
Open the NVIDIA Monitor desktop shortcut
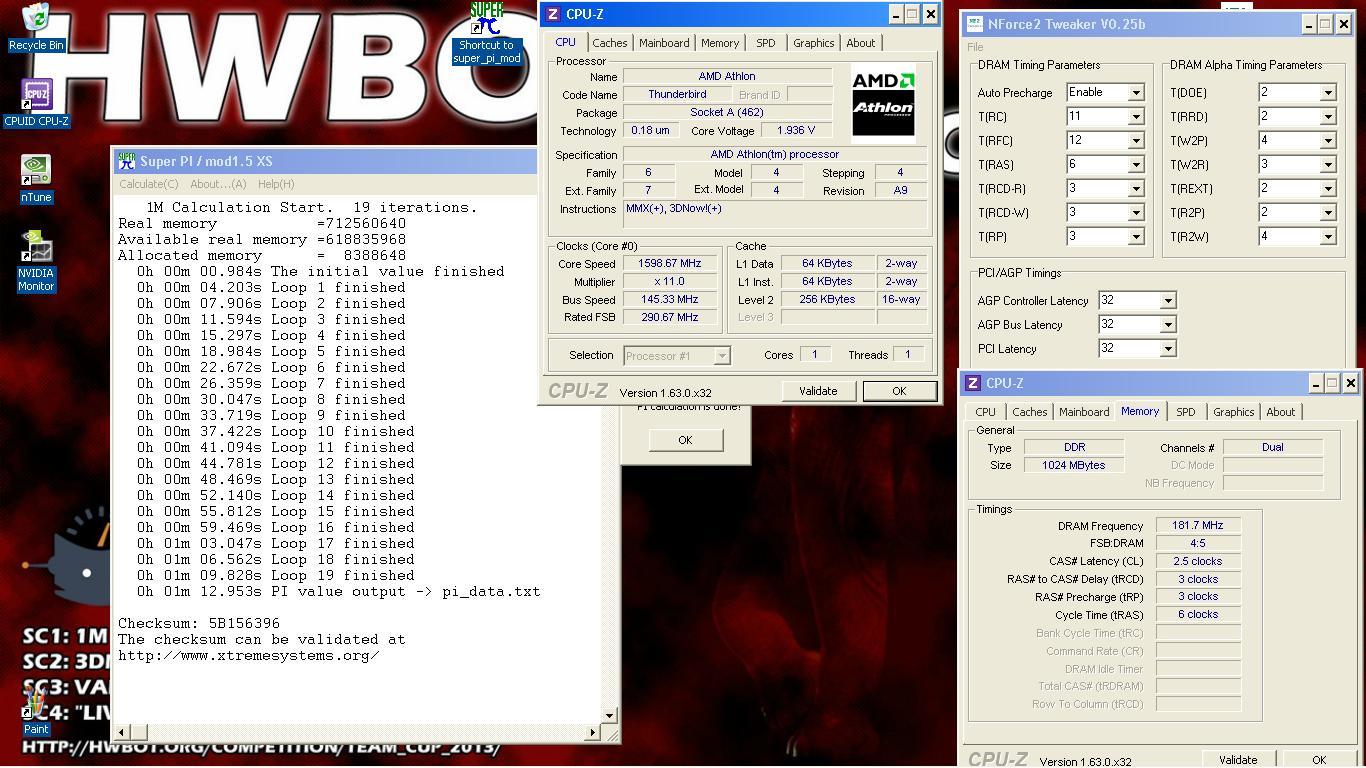[x=36, y=262]
